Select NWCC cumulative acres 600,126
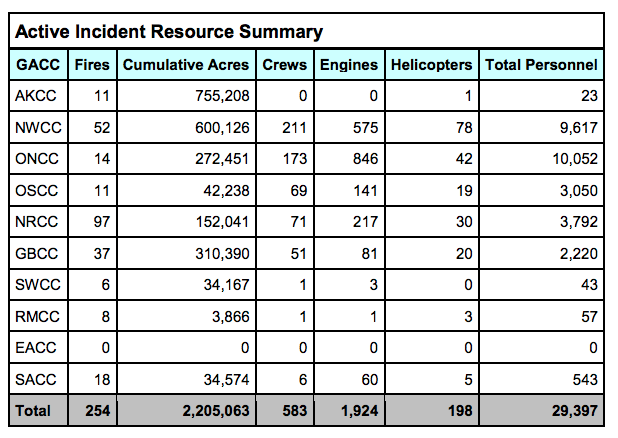 point(223,127)
